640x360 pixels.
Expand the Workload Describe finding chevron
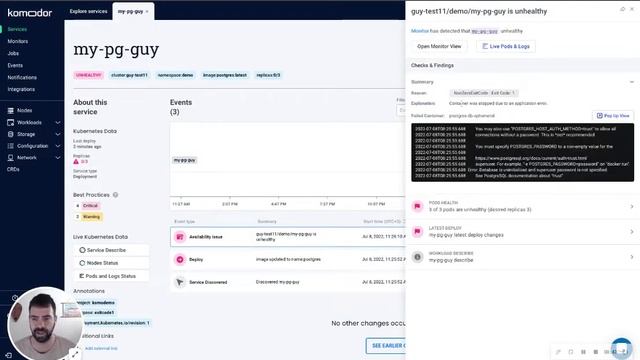[x=631, y=257]
